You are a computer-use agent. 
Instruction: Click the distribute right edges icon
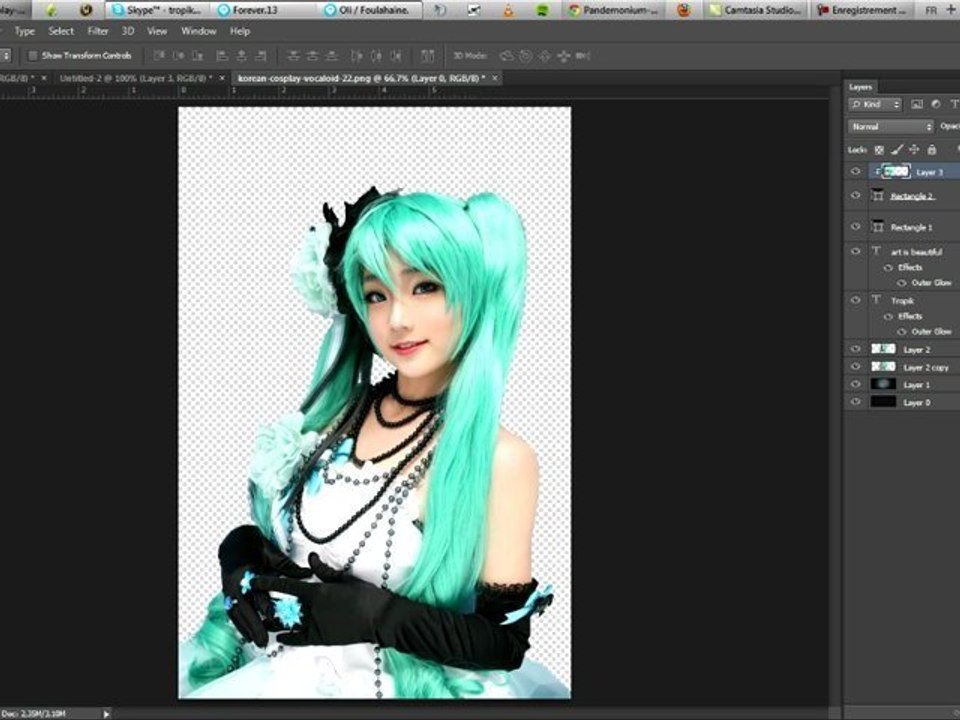point(396,56)
